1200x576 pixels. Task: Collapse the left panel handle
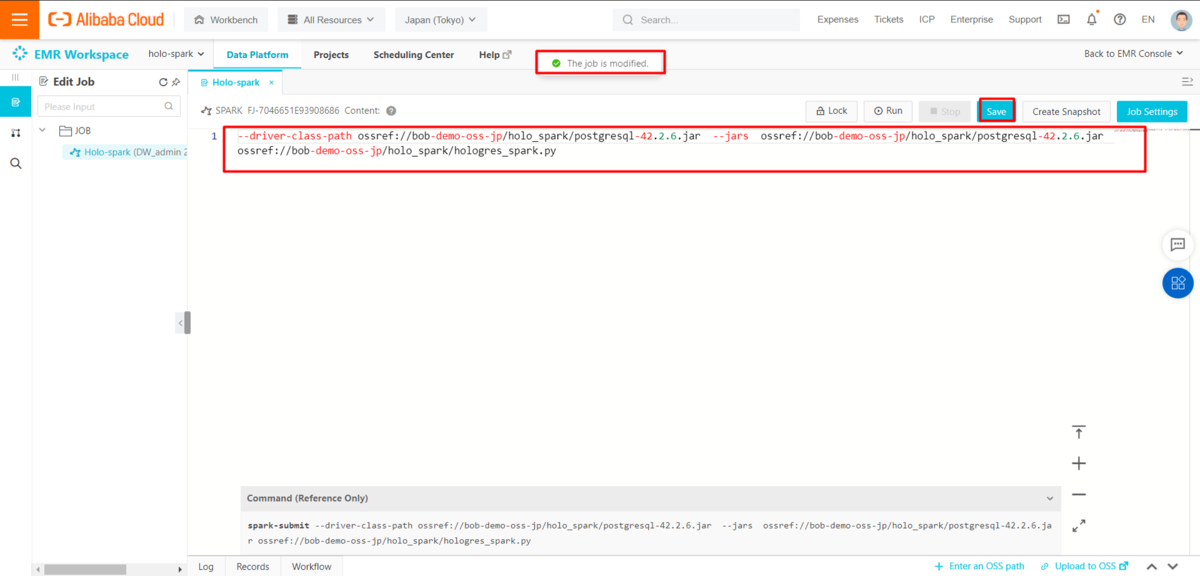click(184, 322)
